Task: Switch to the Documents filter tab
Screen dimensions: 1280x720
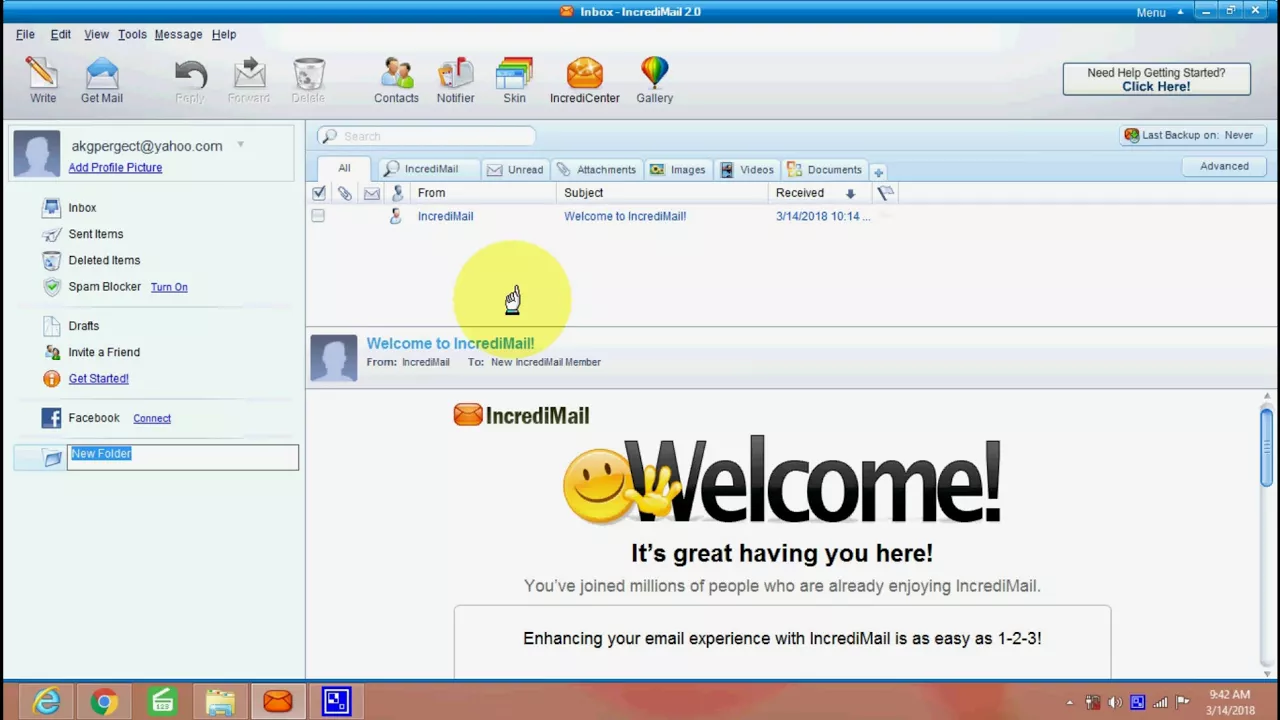Action: [x=824, y=169]
